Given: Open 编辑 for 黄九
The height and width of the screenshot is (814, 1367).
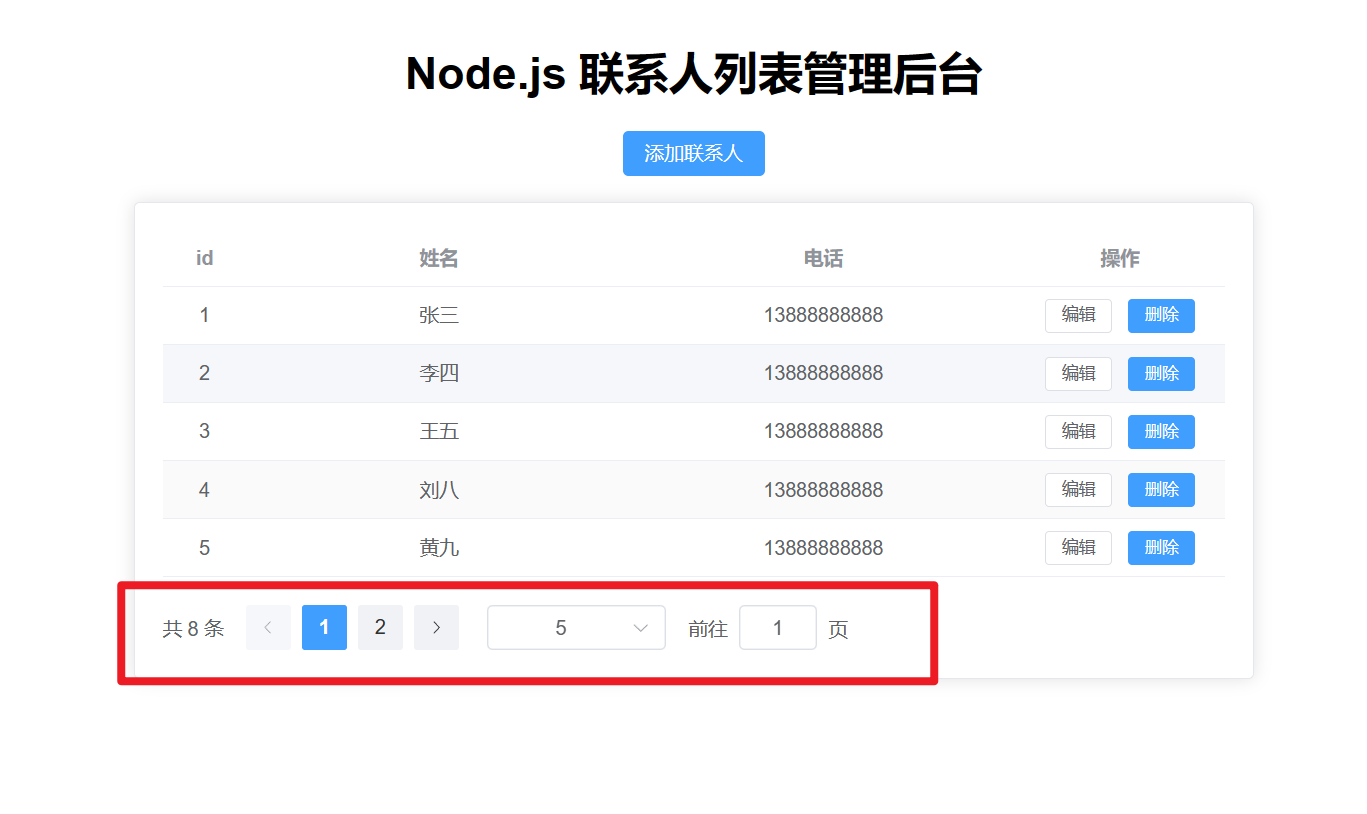Looking at the screenshot, I should (1078, 548).
